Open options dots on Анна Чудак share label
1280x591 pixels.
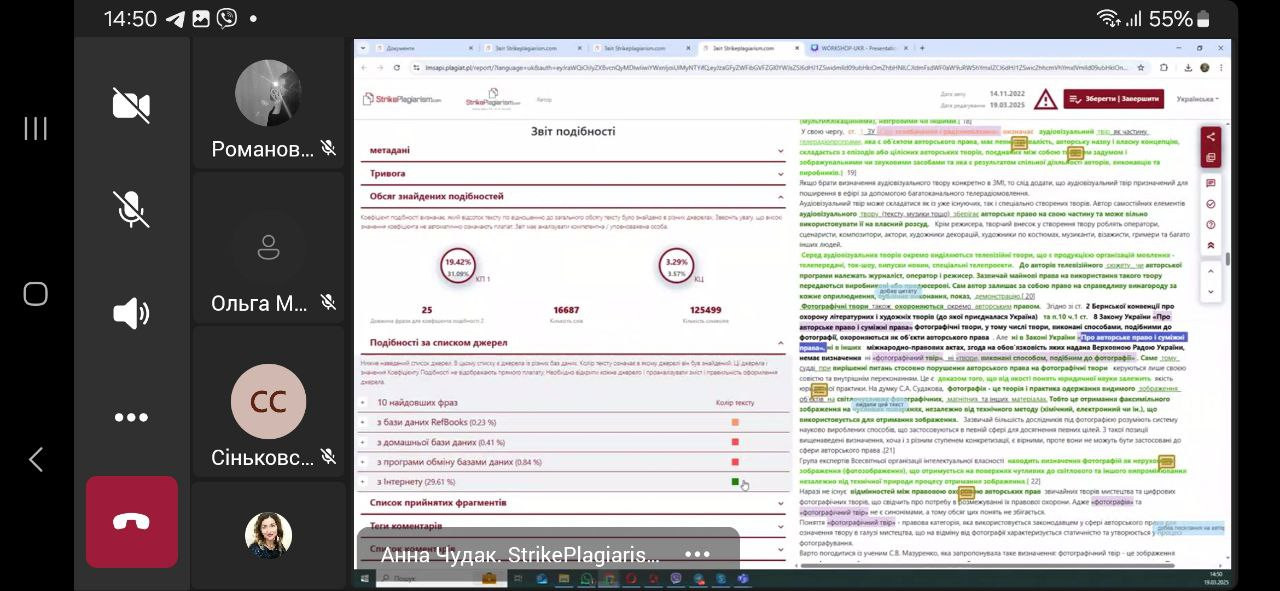click(697, 554)
